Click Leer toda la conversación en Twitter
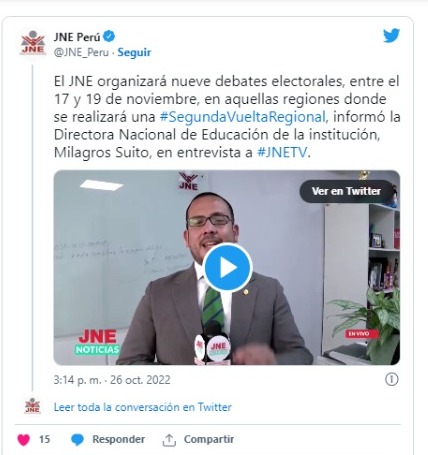The image size is (428, 455). [x=143, y=407]
